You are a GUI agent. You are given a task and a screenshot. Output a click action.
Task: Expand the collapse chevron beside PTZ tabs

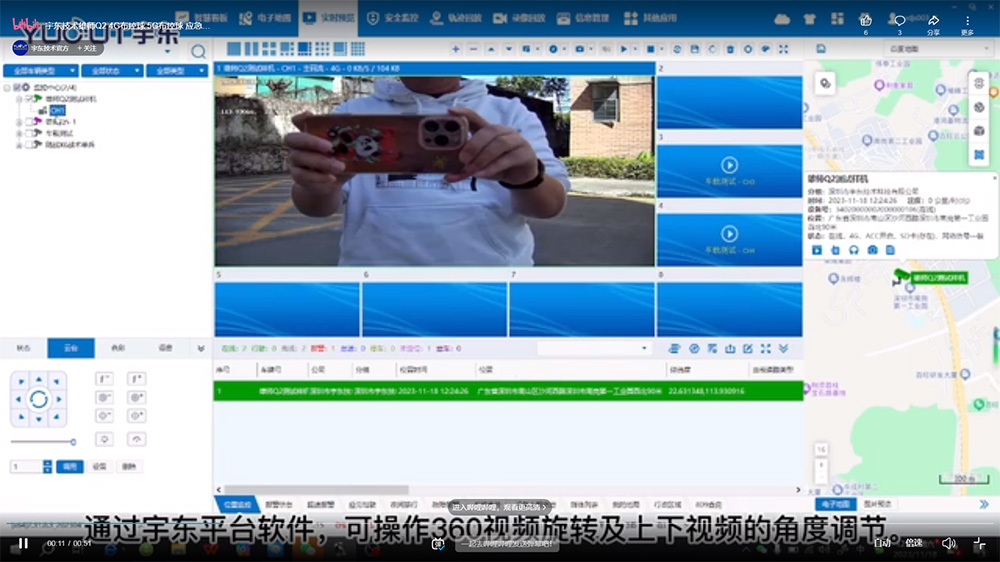[x=201, y=348]
